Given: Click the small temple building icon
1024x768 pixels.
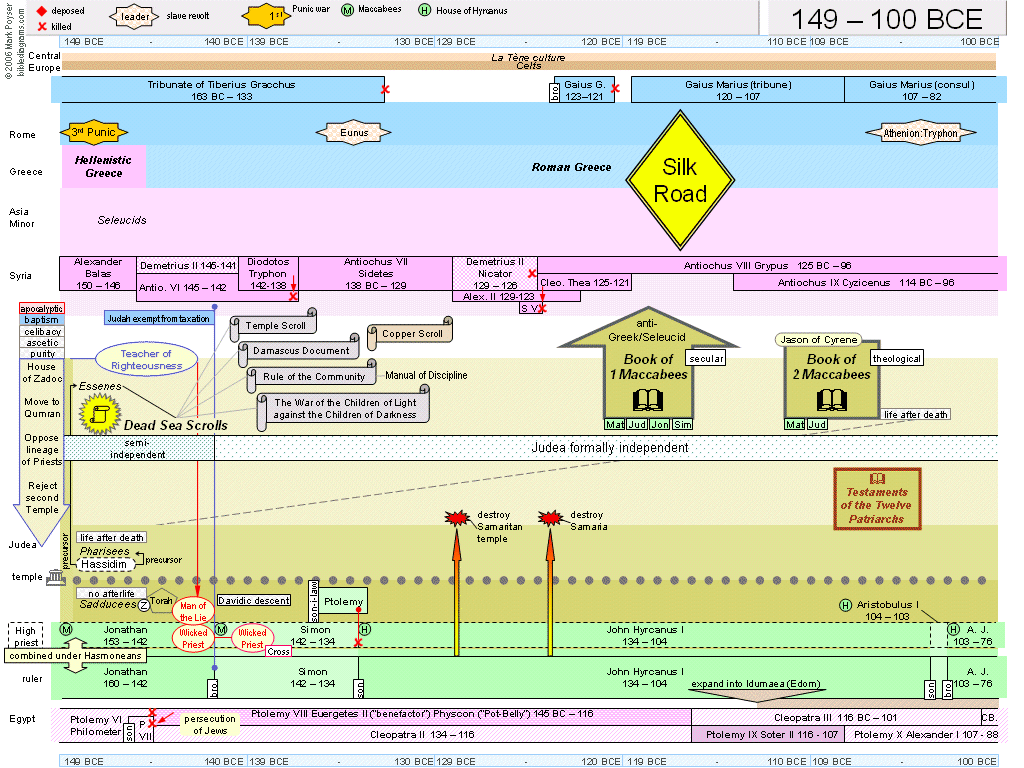Looking at the screenshot, I should pos(56,577).
